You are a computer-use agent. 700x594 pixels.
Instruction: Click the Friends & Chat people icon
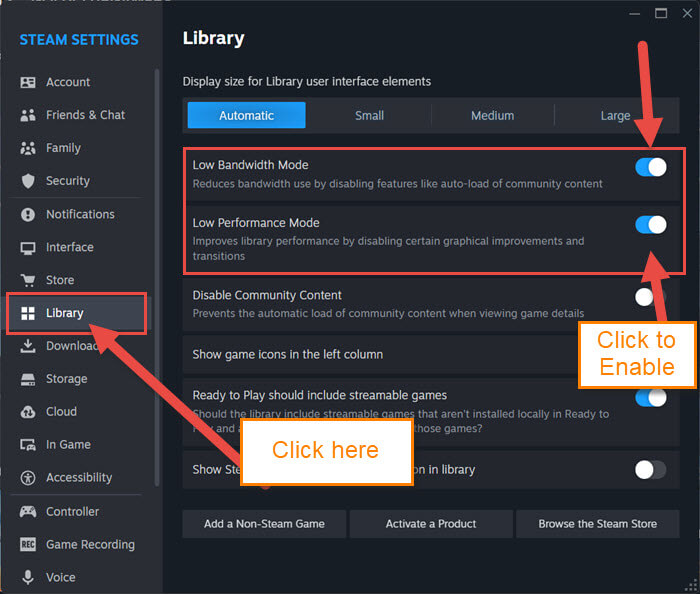point(28,115)
